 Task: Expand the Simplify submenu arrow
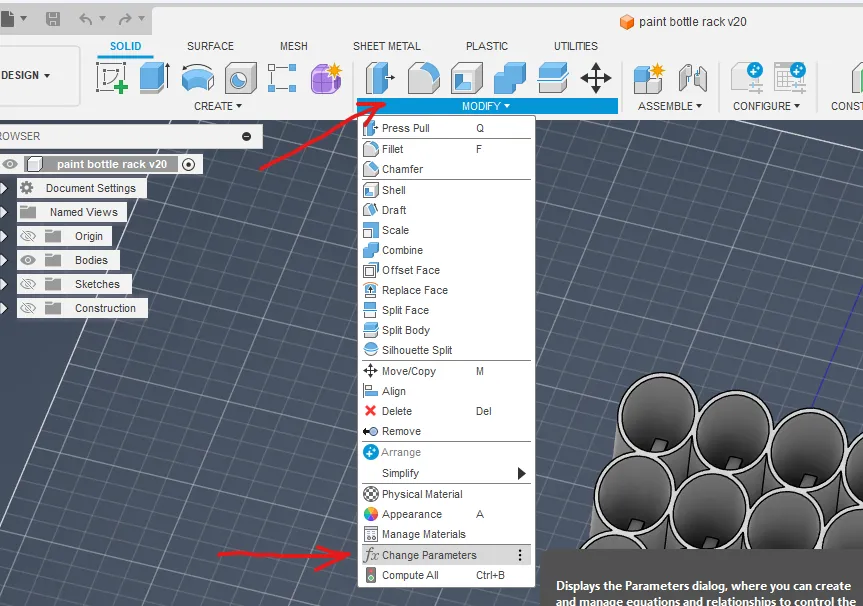pyautogui.click(x=521, y=473)
